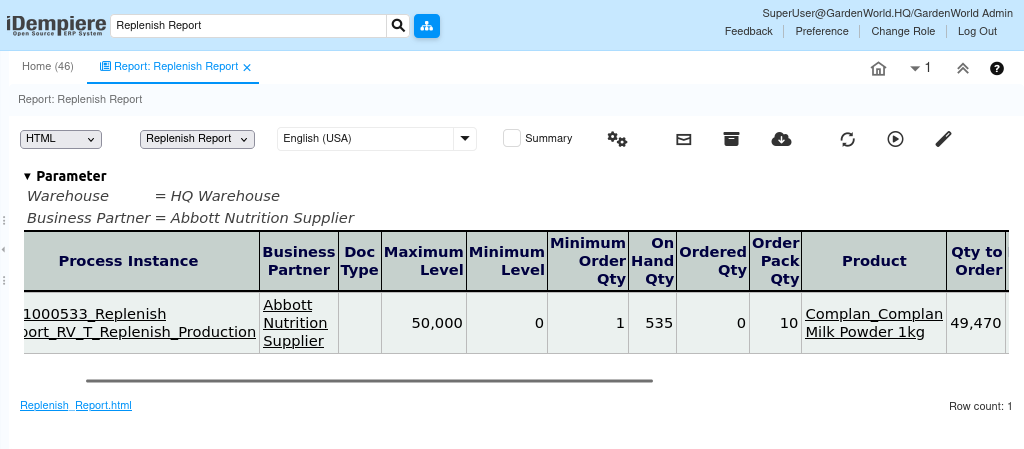Click the archive box icon
The width and height of the screenshot is (1024, 449).
tap(731, 139)
